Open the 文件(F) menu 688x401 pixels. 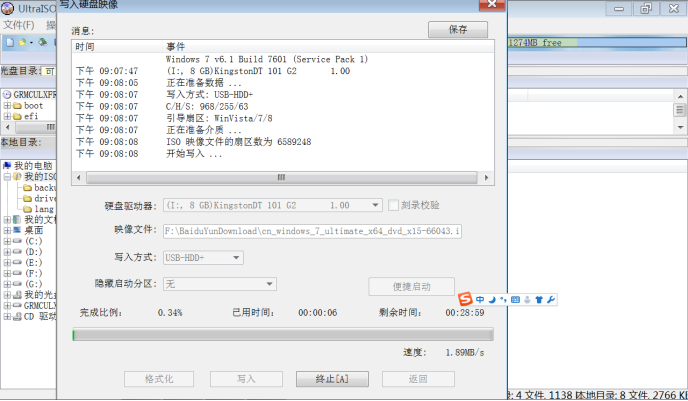18,25
